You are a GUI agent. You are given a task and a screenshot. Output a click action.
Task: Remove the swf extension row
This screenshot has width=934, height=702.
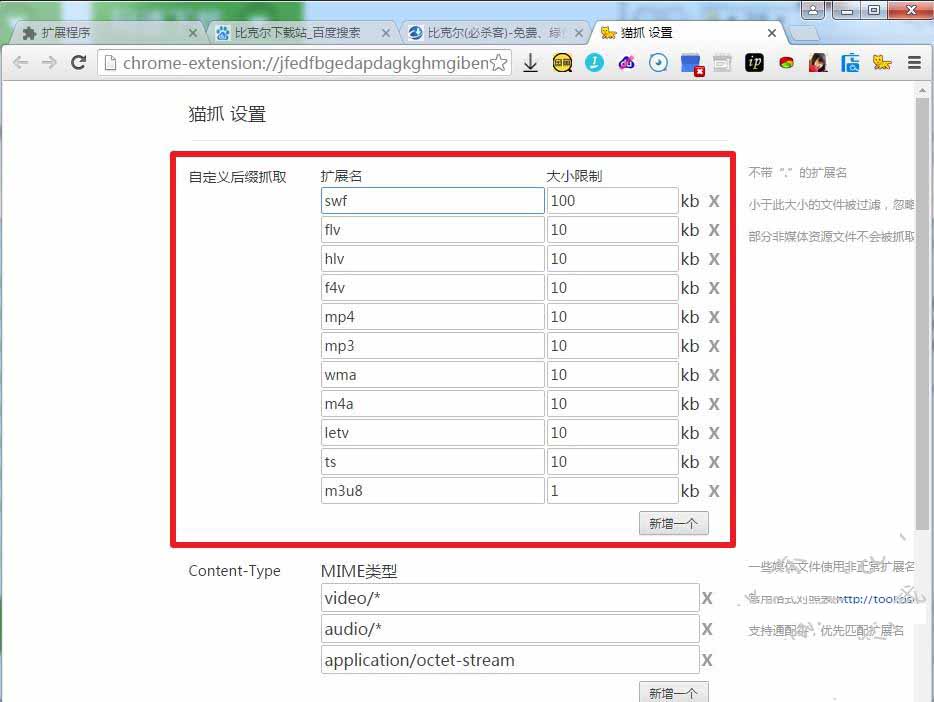pos(714,201)
